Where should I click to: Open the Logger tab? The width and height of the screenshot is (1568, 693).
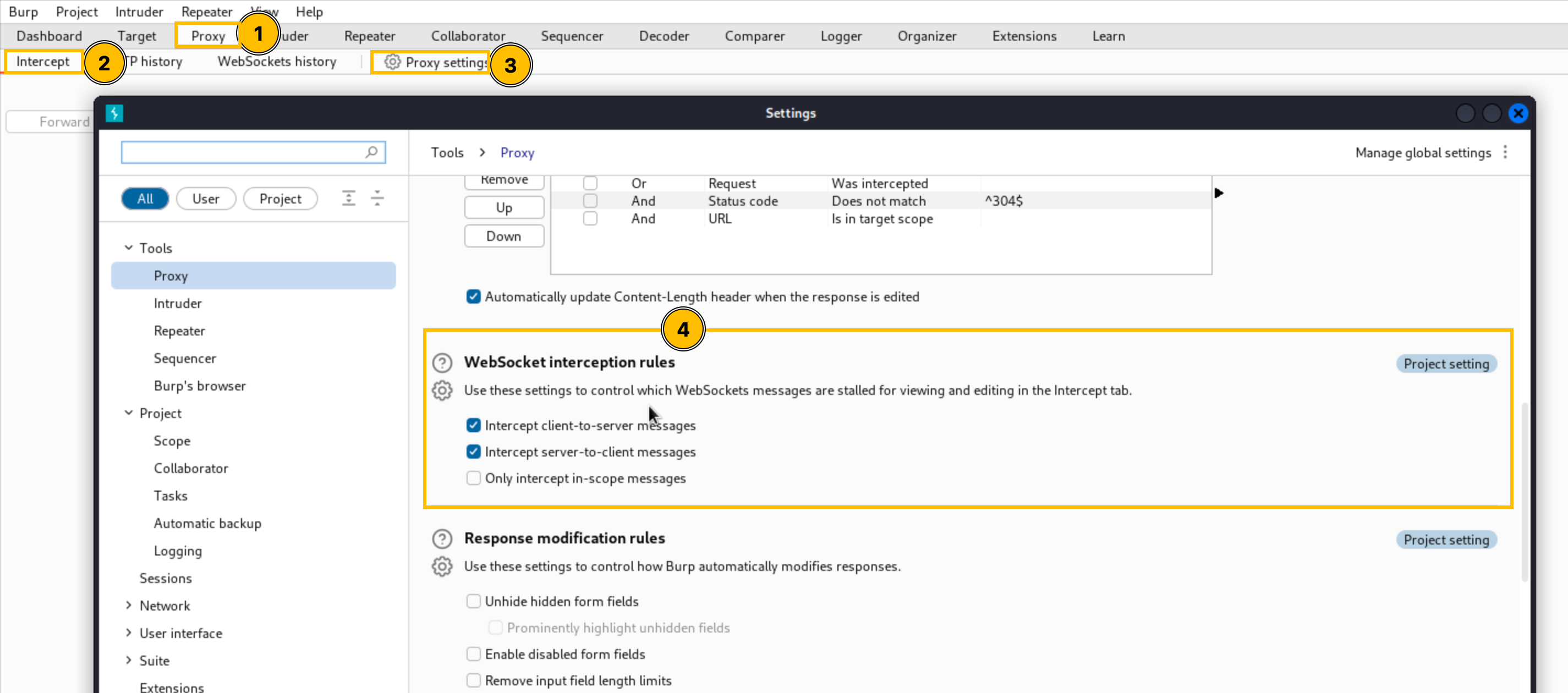pyautogui.click(x=841, y=36)
